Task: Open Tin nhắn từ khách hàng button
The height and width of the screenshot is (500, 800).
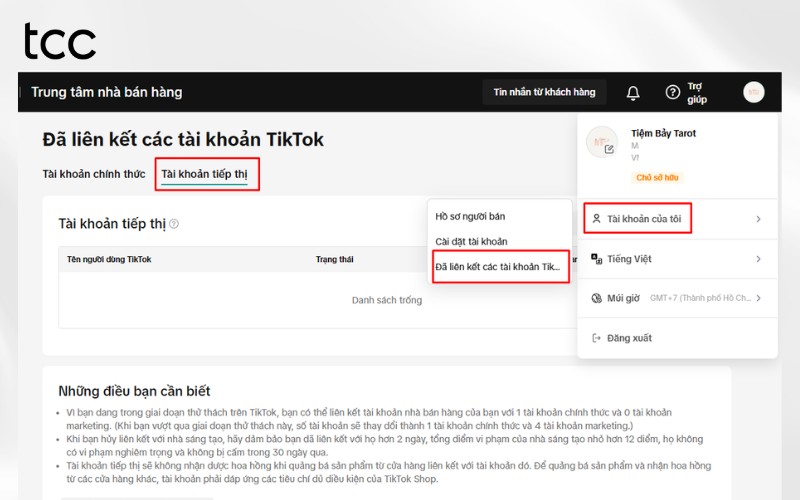Action: 544,92
